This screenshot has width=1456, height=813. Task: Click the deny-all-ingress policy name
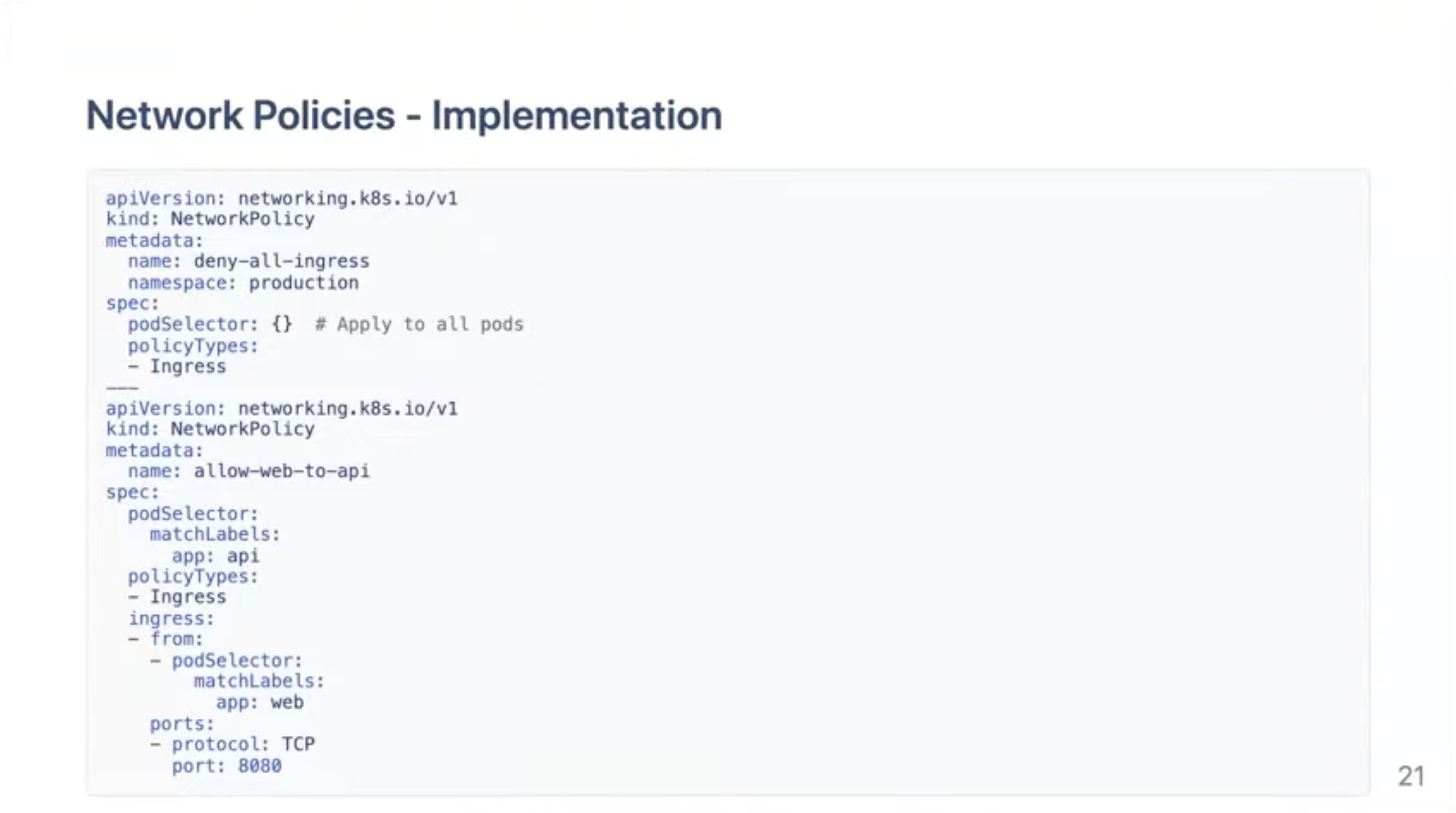281,261
